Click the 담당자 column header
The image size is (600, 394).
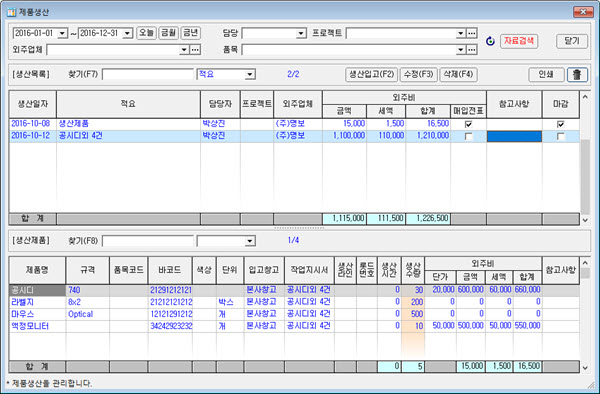click(x=220, y=104)
